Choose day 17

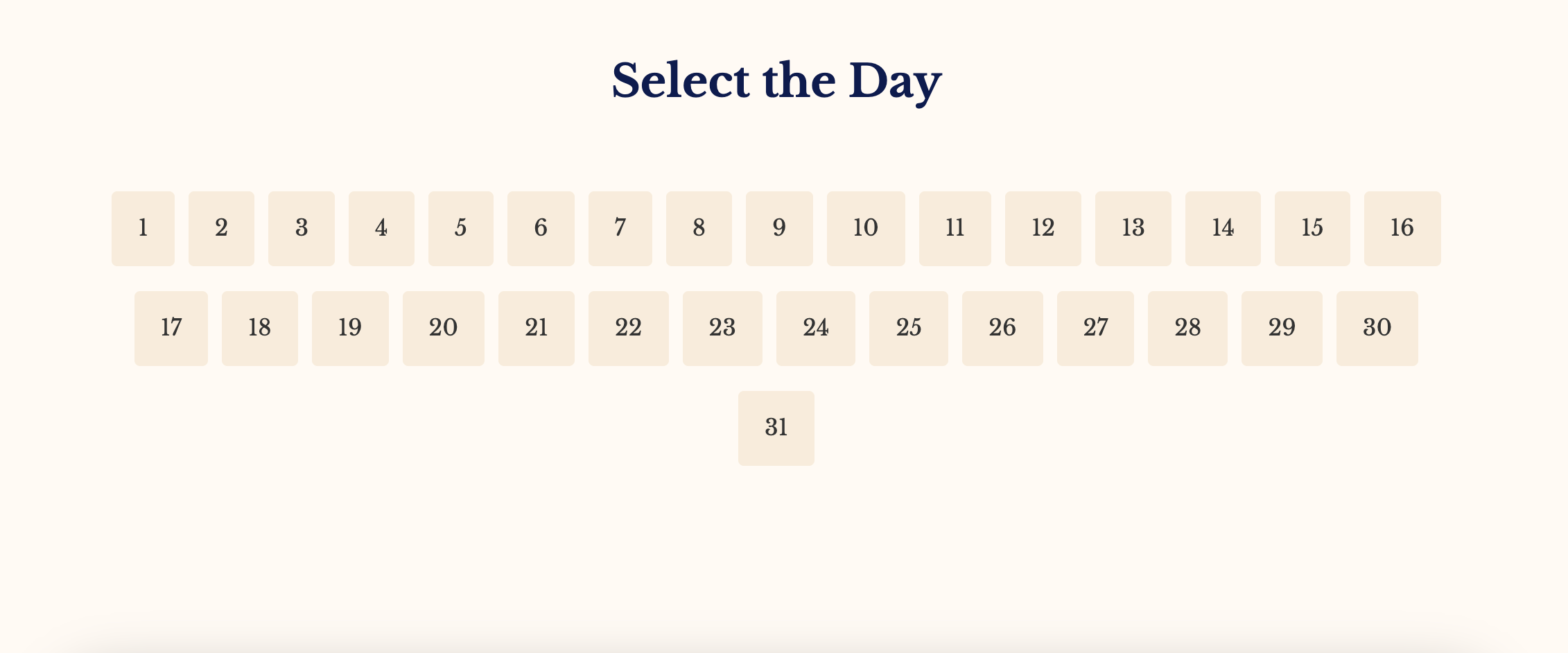[171, 329]
